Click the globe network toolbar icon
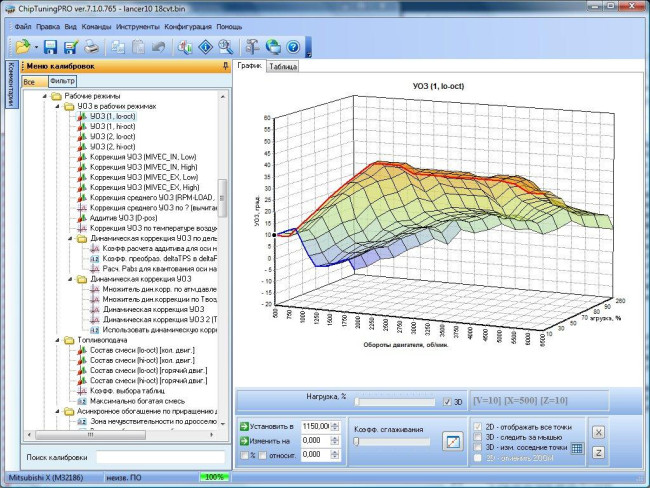 273,47
